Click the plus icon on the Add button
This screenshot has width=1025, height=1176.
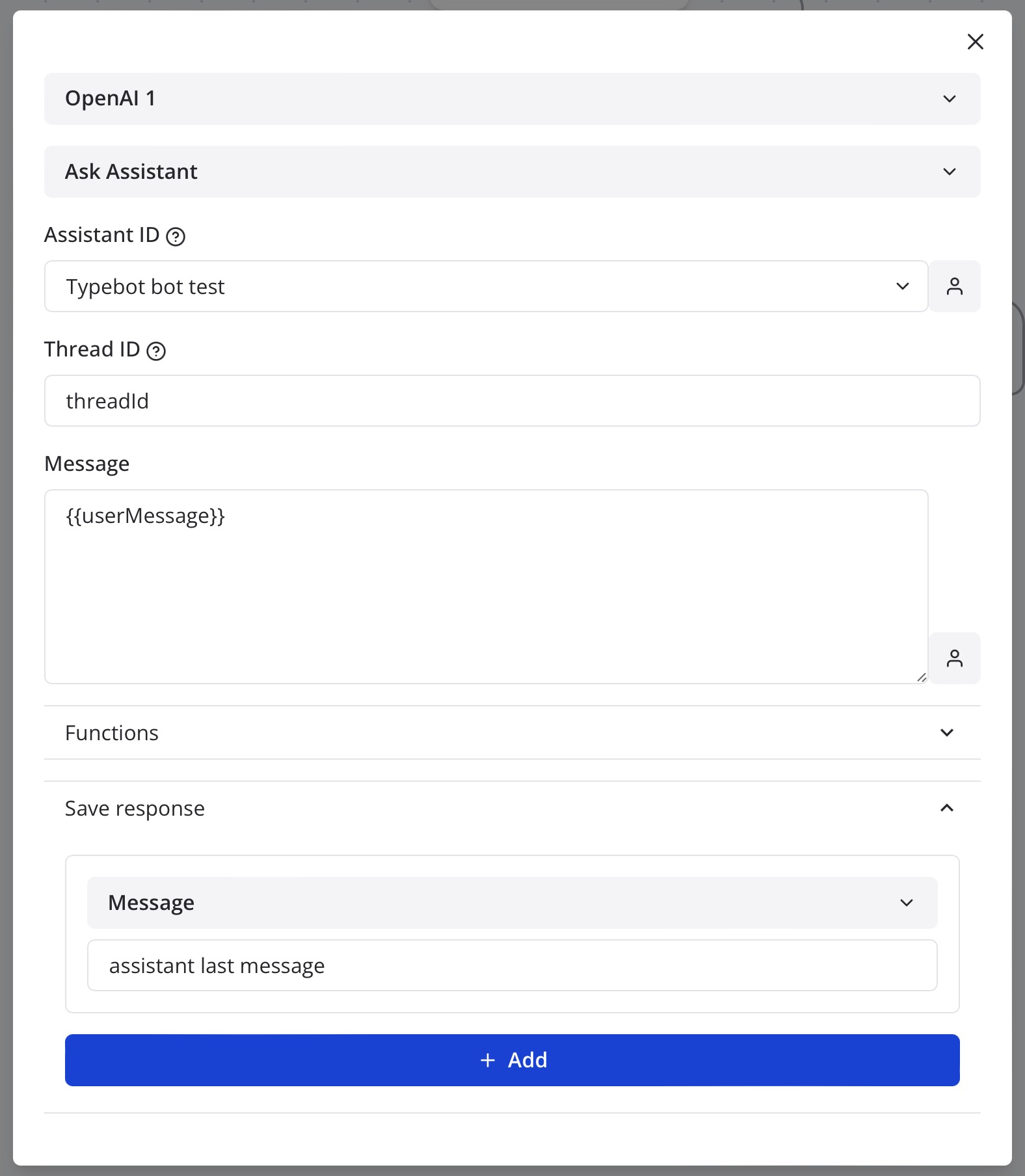click(488, 1060)
